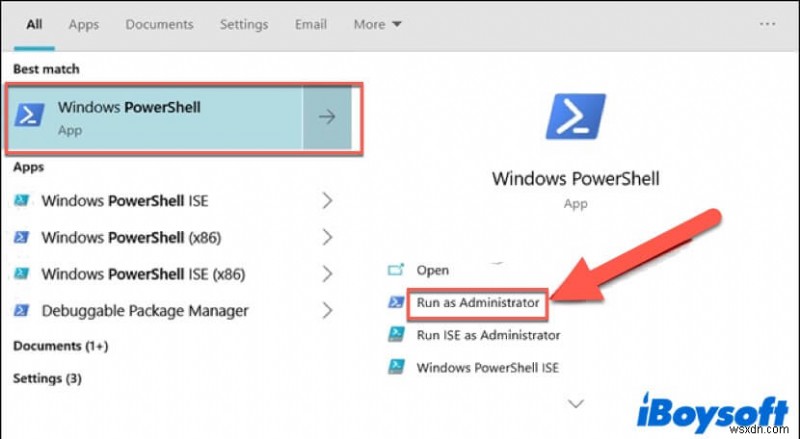Open the three-dot options menu
This screenshot has height=439, width=800.
[x=767, y=24]
